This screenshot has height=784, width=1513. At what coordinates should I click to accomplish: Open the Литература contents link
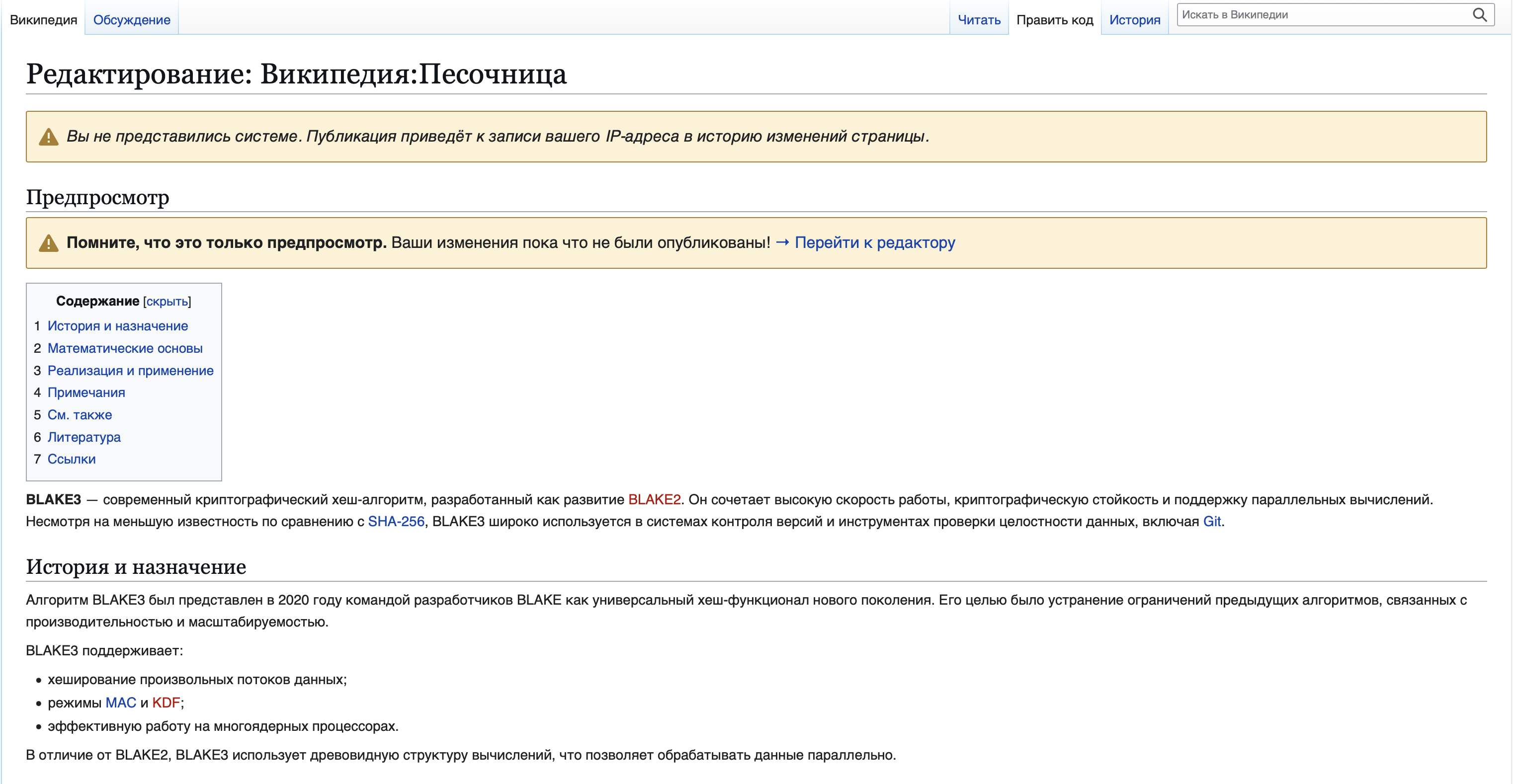84,437
